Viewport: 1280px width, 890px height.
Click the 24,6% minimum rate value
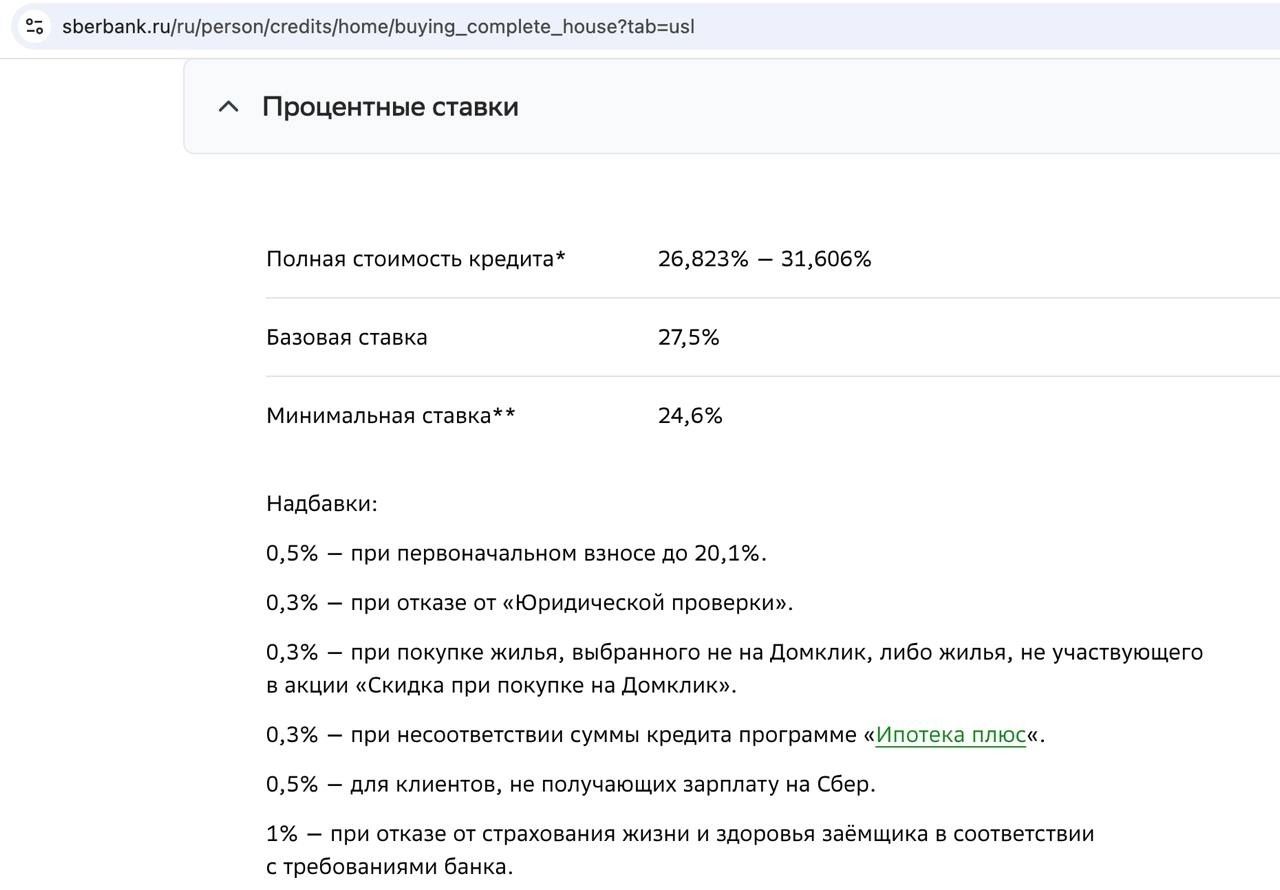[689, 415]
